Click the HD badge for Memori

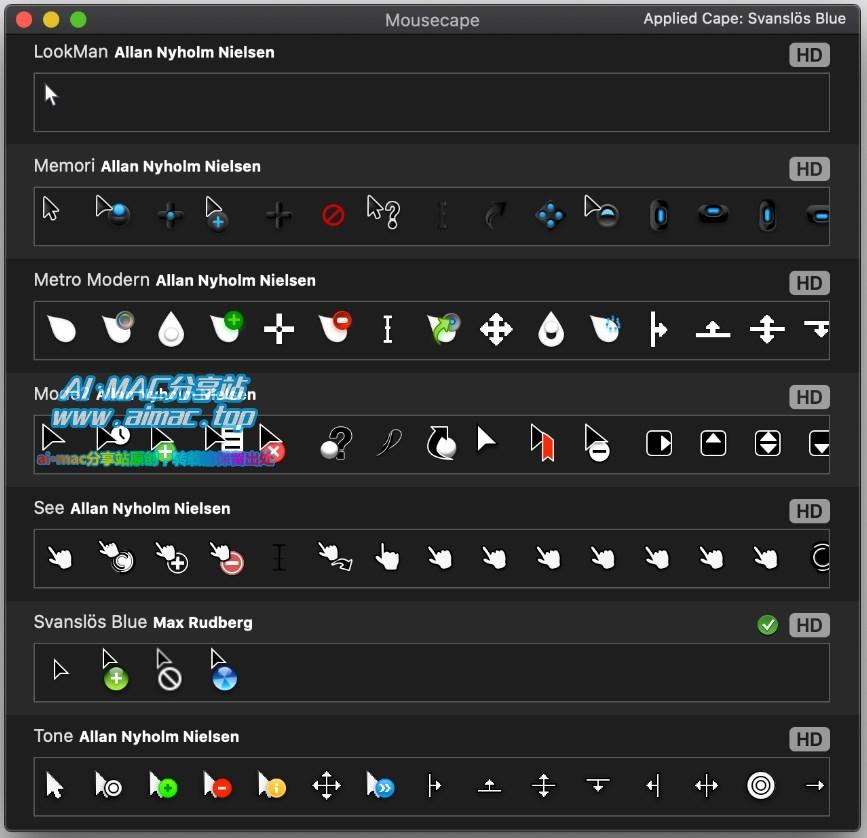(x=809, y=169)
